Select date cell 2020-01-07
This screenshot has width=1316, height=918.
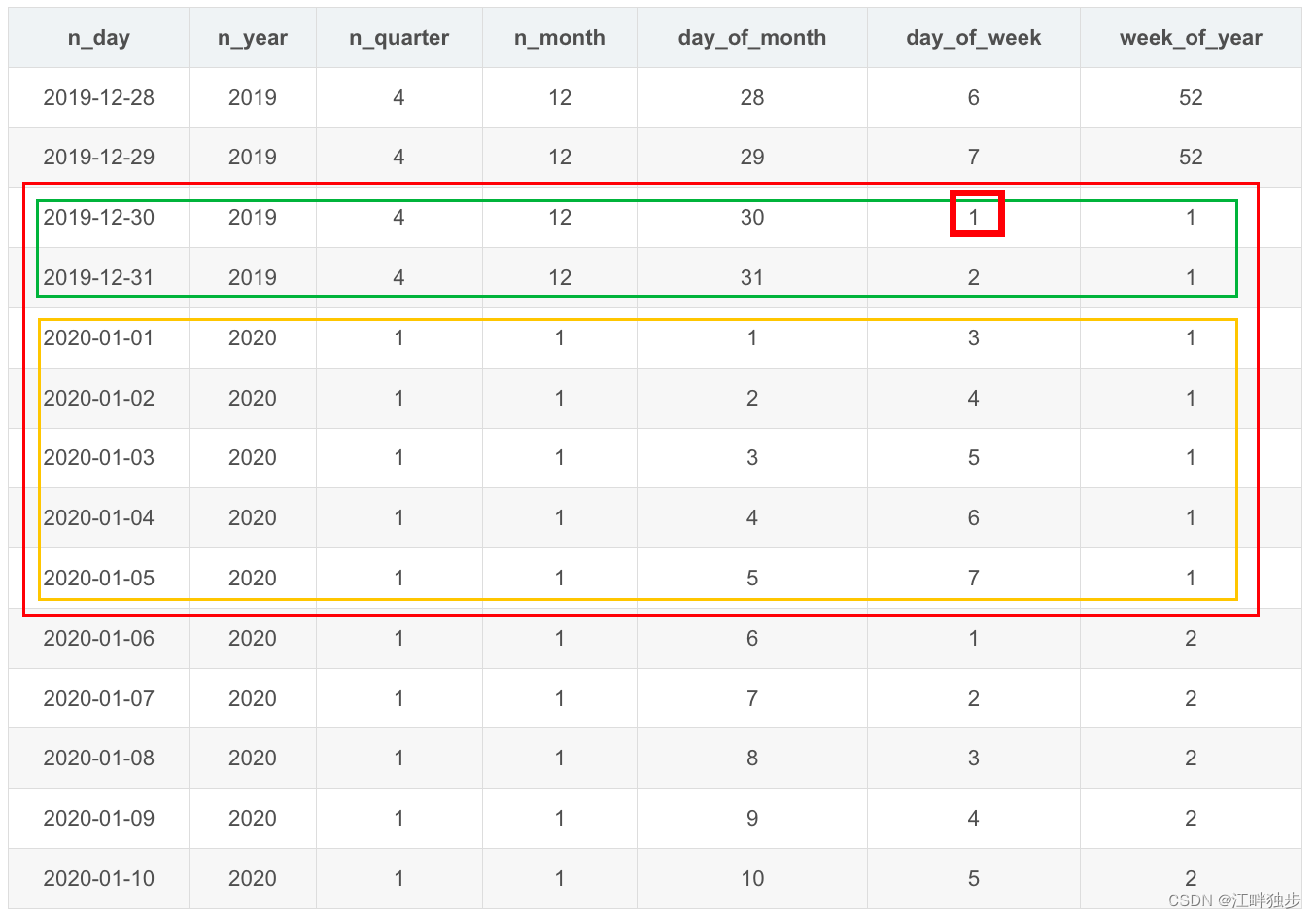click(99, 698)
